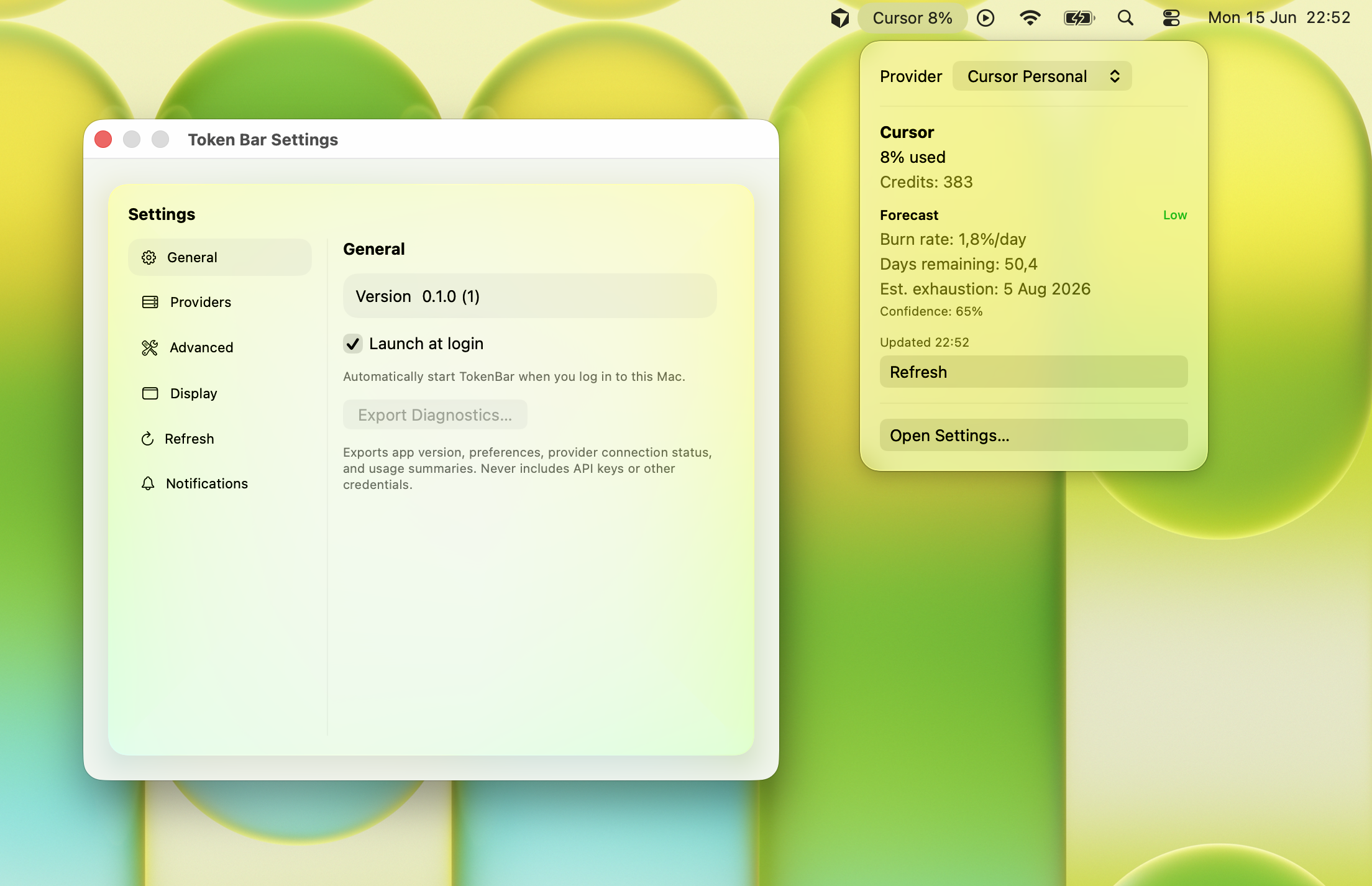The image size is (1372, 886).
Task: Click the window icon beside Display
Action: coord(150,393)
